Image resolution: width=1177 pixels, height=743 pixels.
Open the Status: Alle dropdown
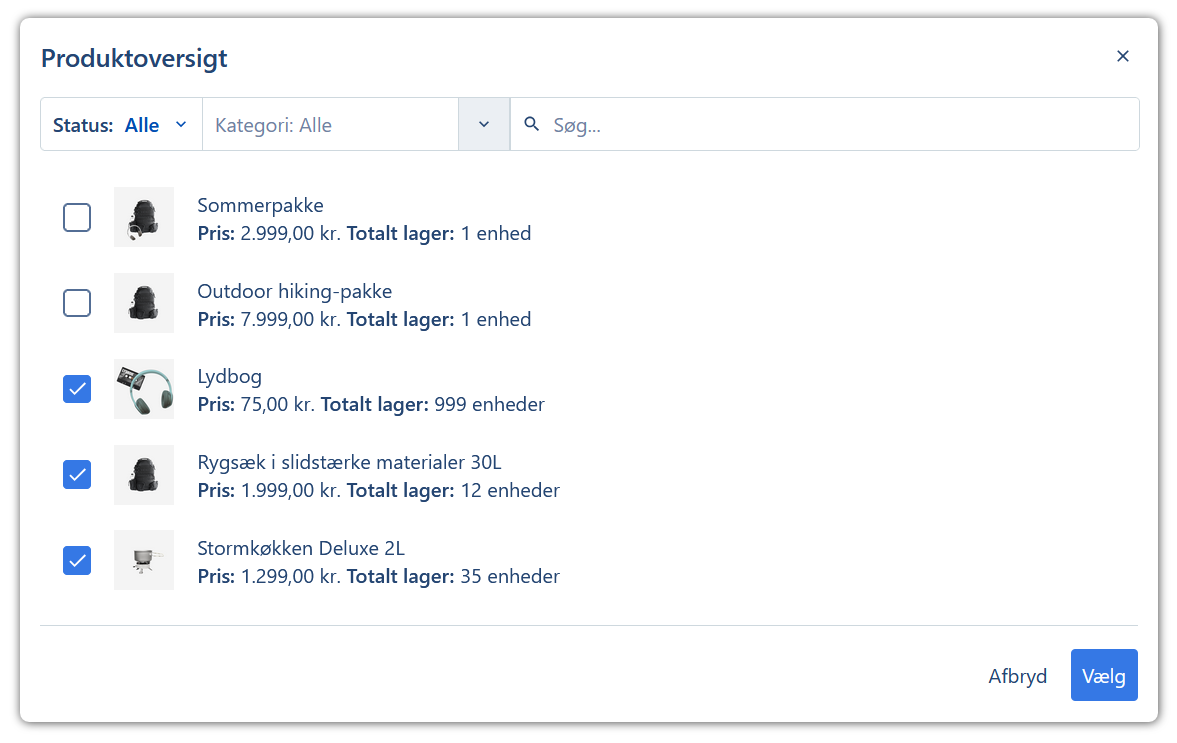(121, 125)
